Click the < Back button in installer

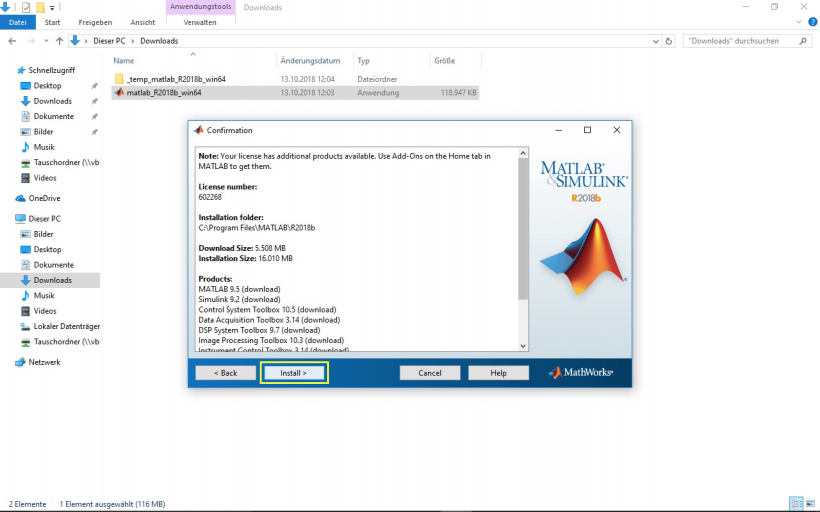(x=225, y=373)
